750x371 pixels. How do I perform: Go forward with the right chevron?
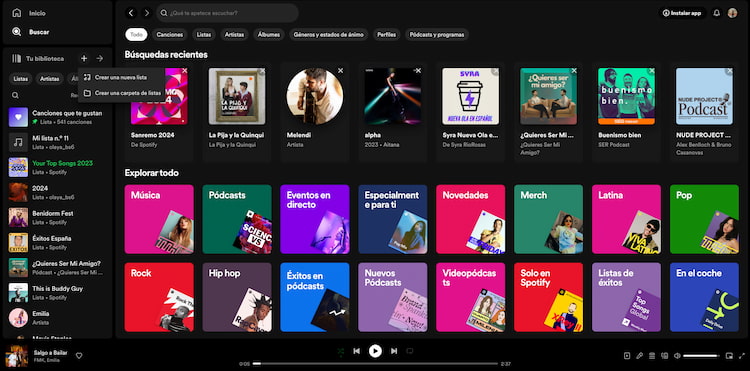pos(147,13)
